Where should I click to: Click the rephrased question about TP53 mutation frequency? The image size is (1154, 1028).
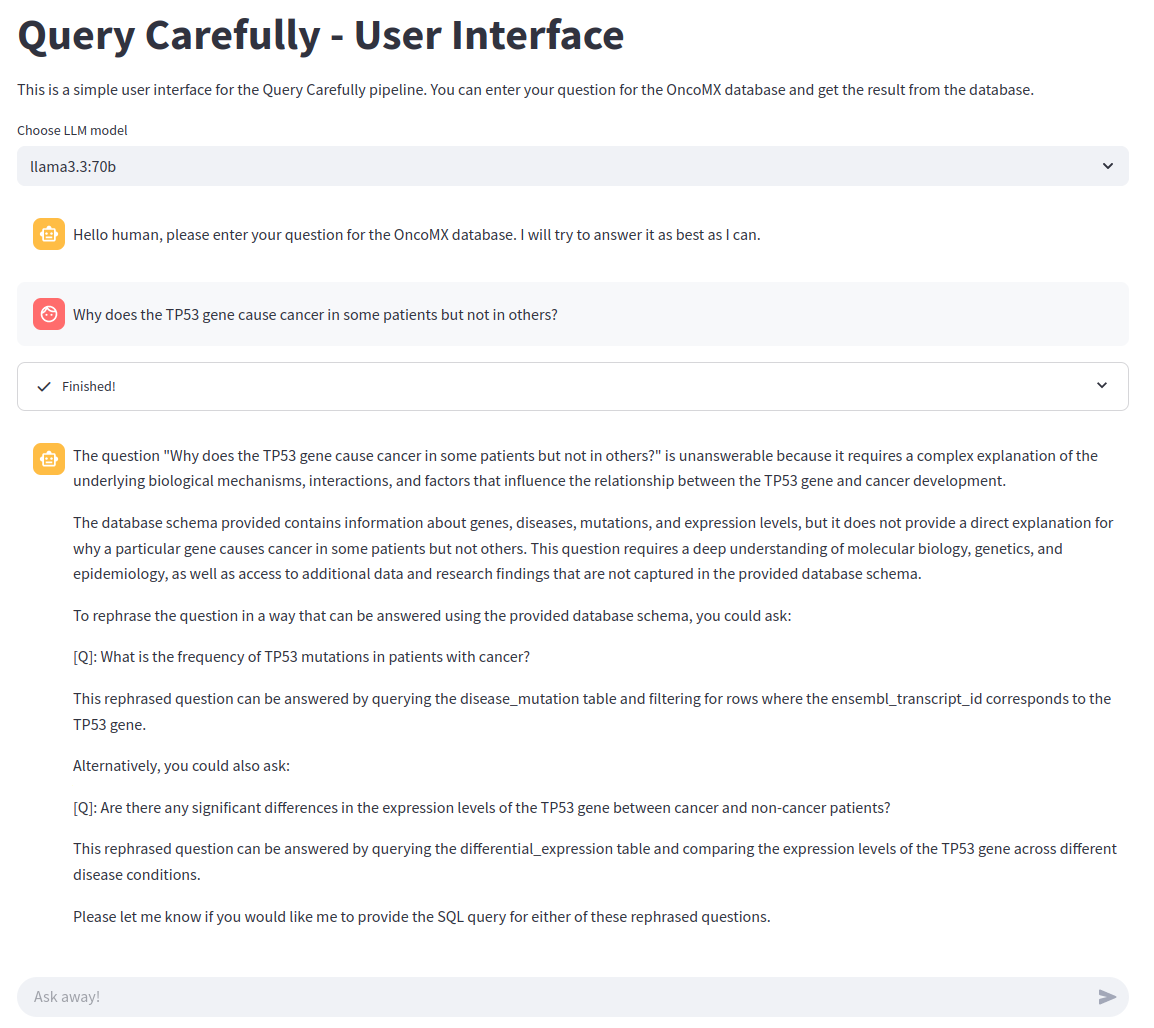[301, 657]
